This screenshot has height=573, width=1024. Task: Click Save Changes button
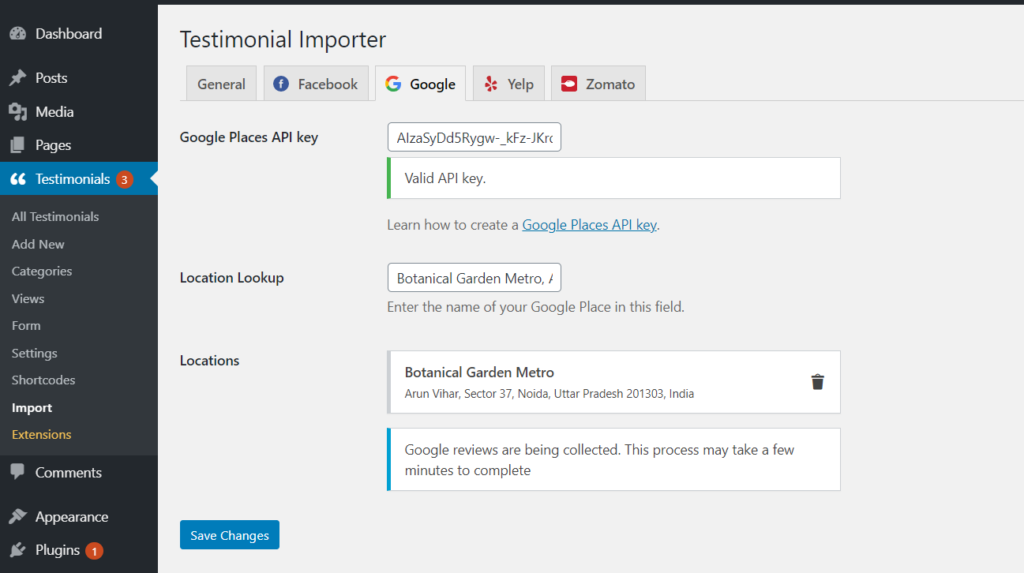pos(230,535)
